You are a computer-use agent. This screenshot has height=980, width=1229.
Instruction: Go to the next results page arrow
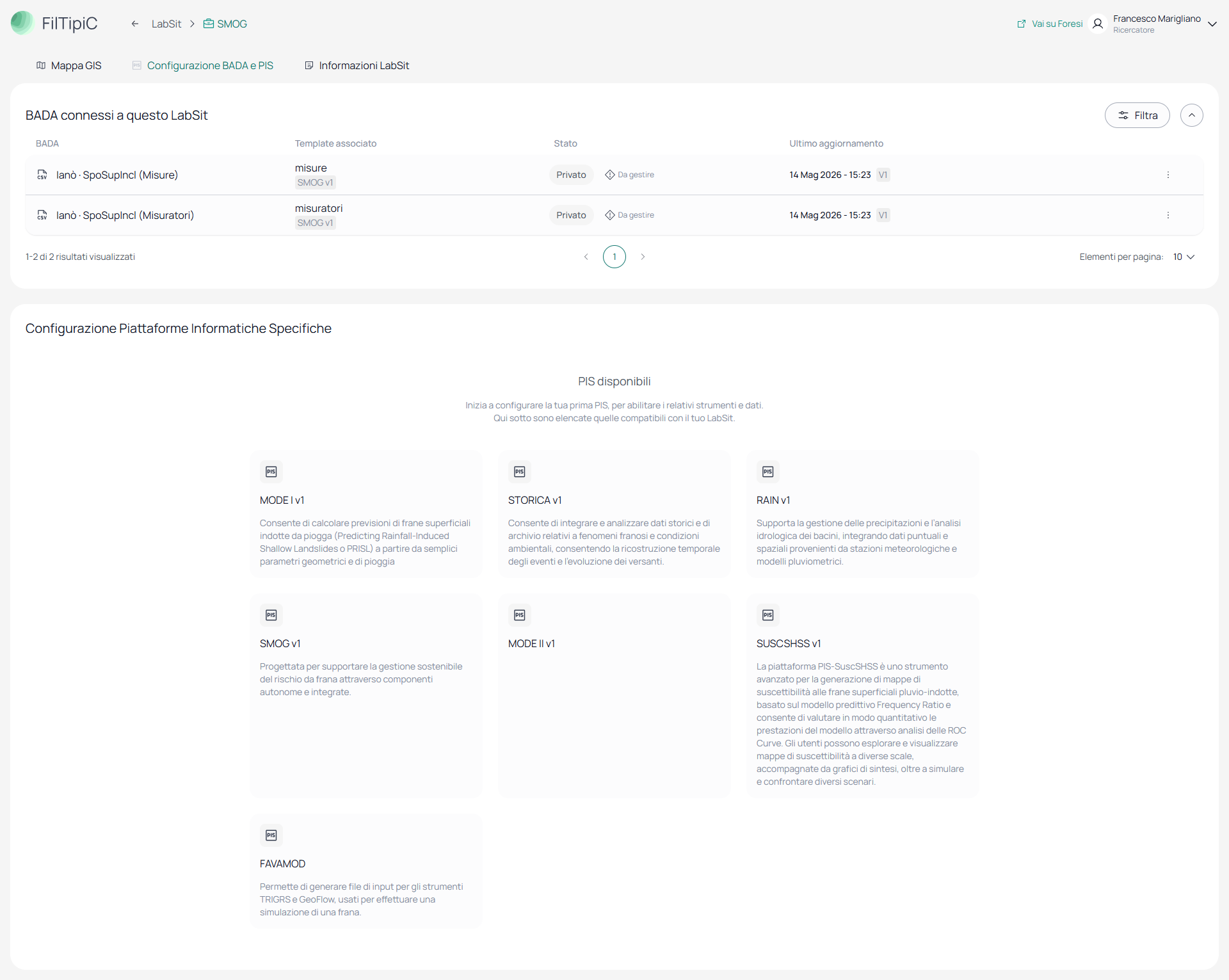[643, 257]
